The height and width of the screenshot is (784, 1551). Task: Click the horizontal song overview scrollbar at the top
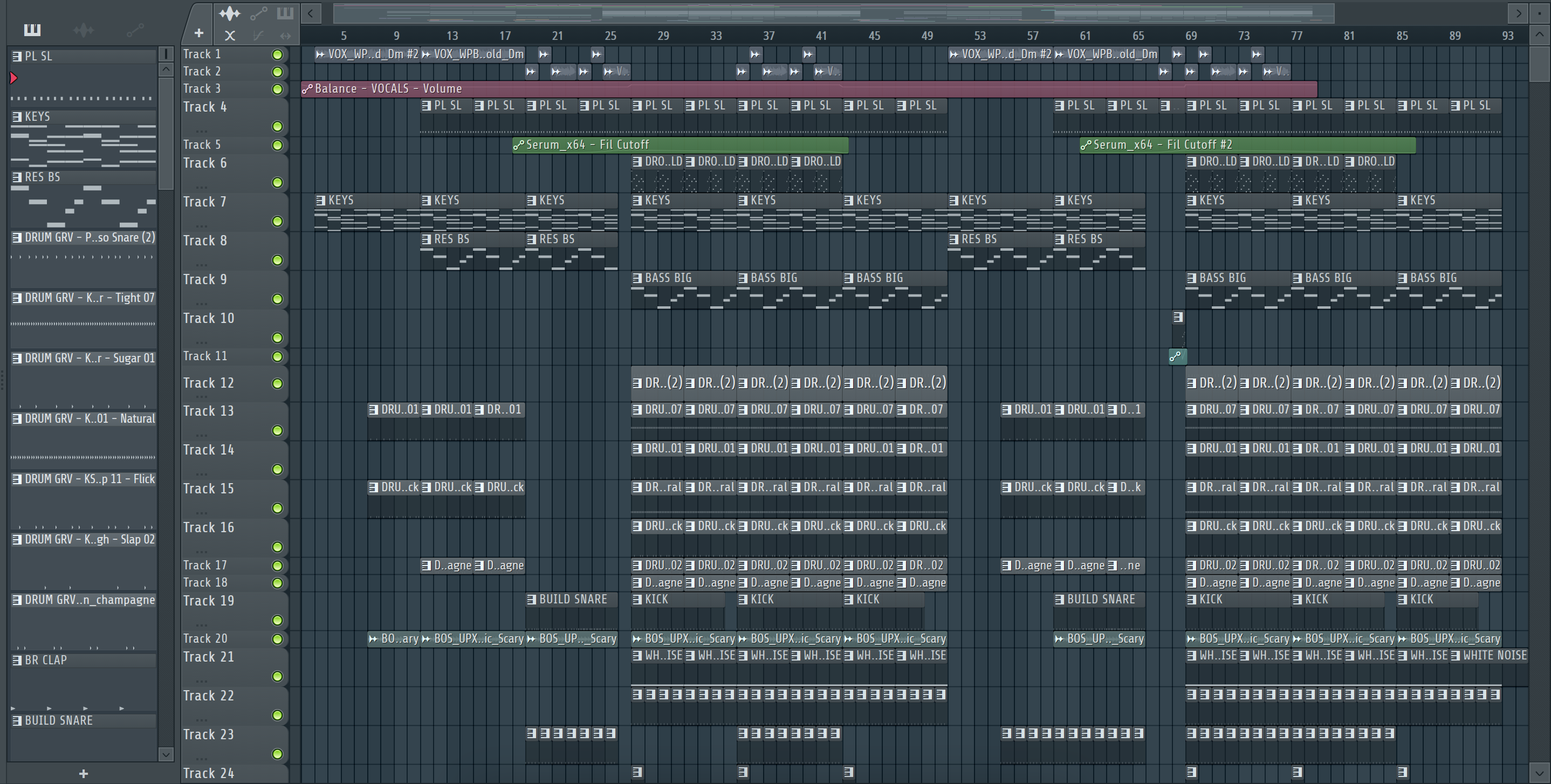point(834,12)
